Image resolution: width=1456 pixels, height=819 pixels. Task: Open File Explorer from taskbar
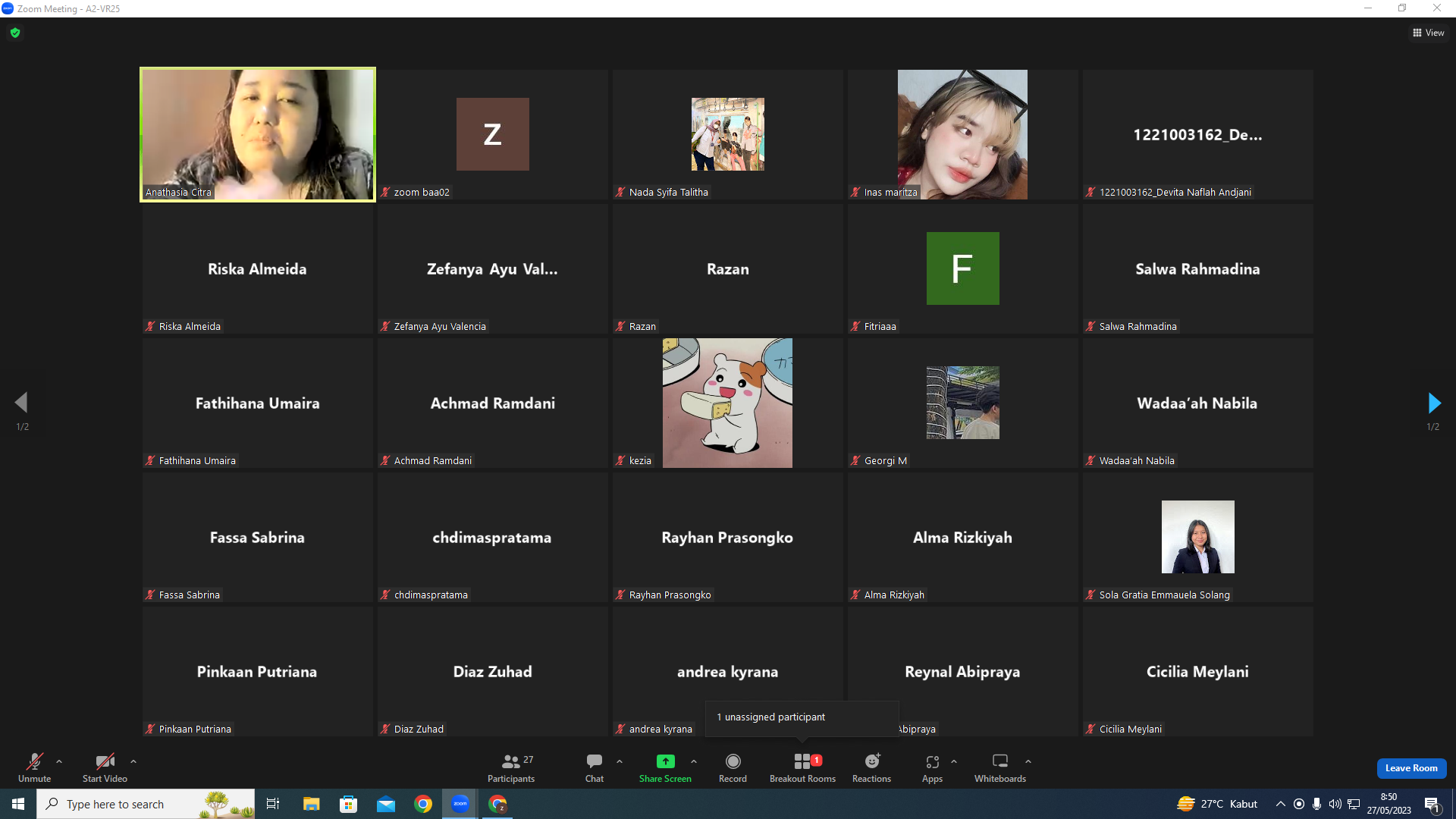coord(311,804)
